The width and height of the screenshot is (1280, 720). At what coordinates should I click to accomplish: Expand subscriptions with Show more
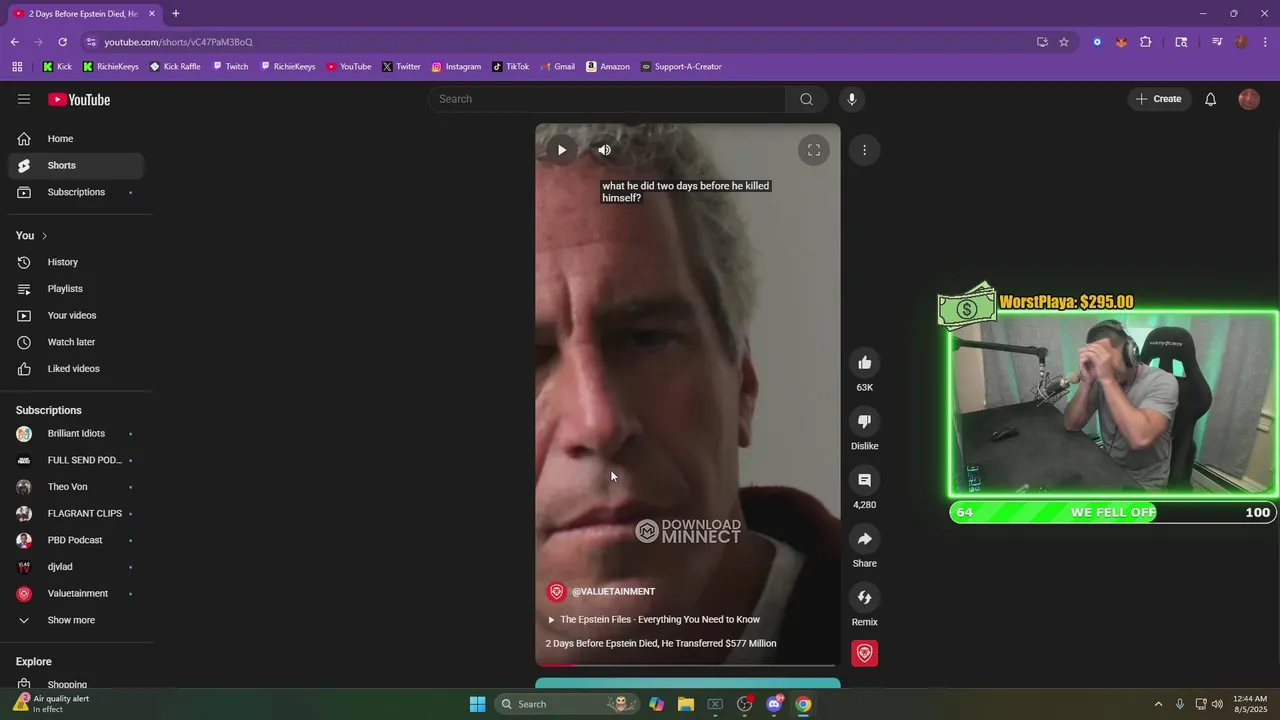tap(76, 620)
